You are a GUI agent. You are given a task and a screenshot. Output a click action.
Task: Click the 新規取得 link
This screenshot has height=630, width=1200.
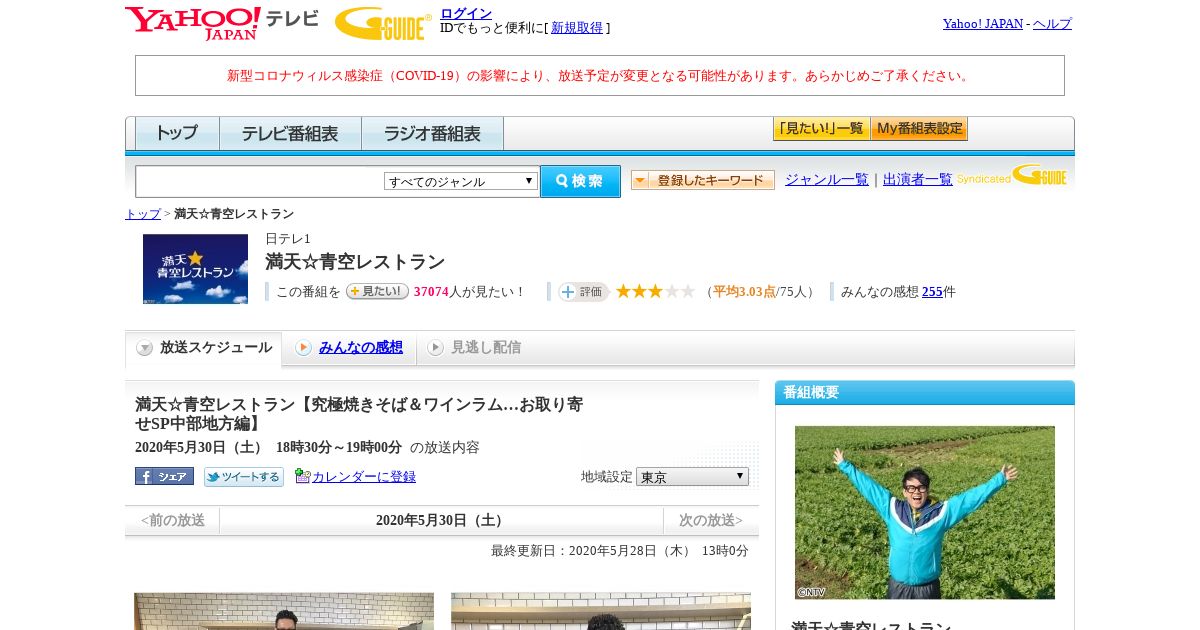tap(577, 28)
